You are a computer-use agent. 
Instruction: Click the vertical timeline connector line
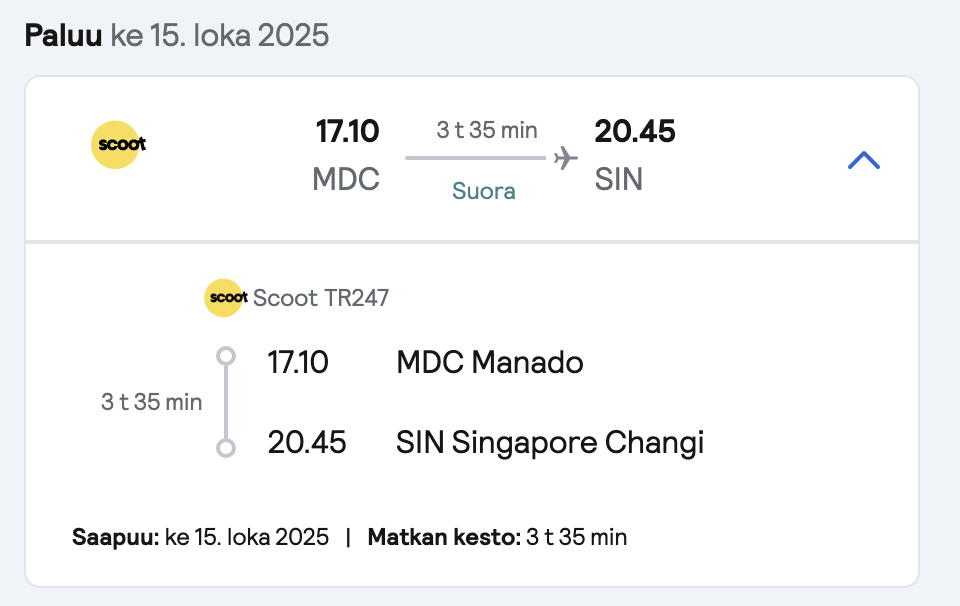pyautogui.click(x=226, y=402)
